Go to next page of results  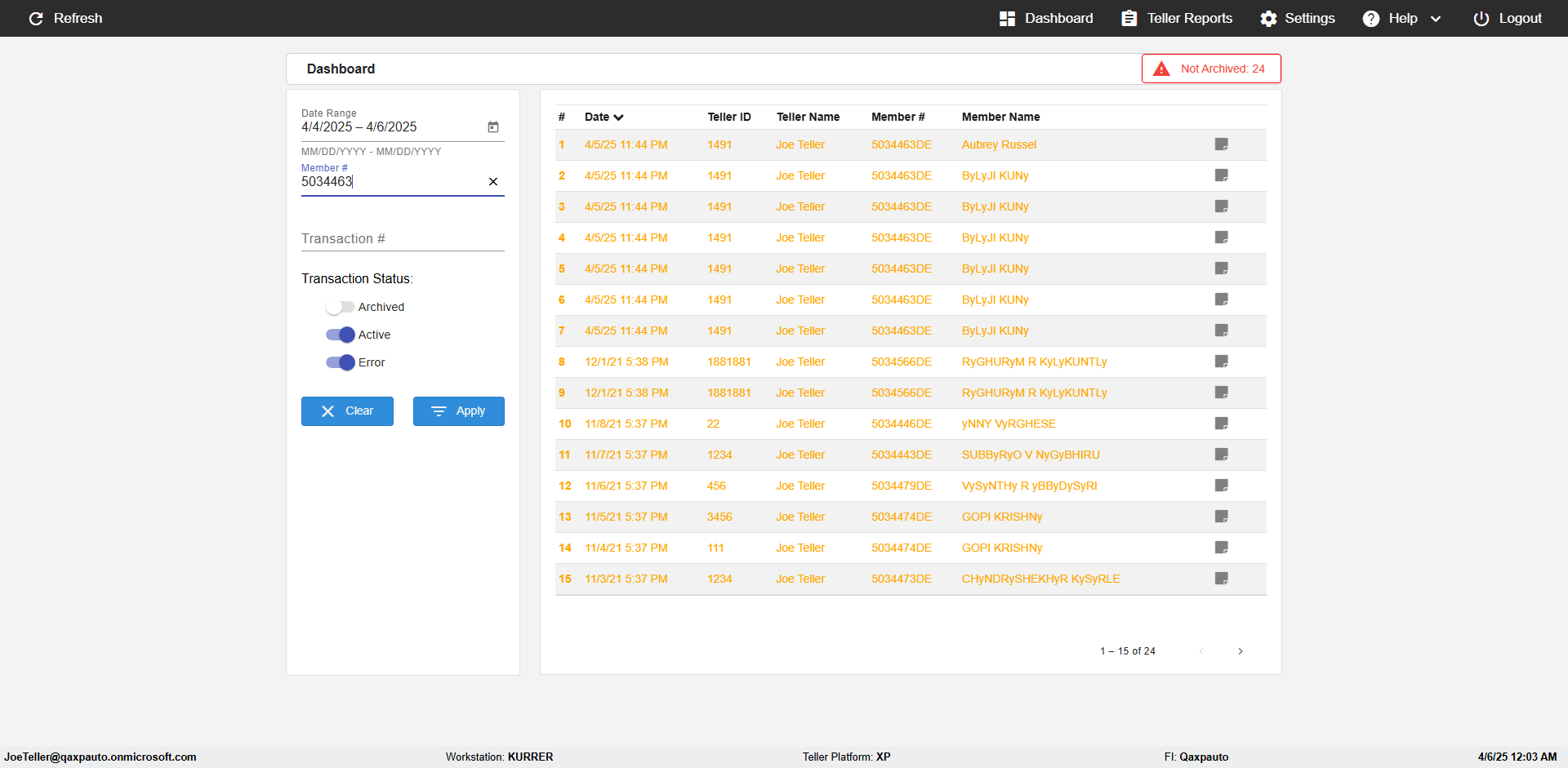[1241, 651]
